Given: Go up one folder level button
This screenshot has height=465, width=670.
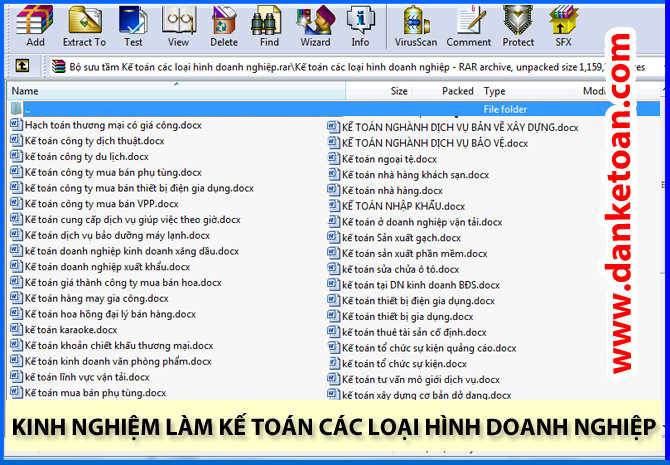Looking at the screenshot, I should pos(22,66).
